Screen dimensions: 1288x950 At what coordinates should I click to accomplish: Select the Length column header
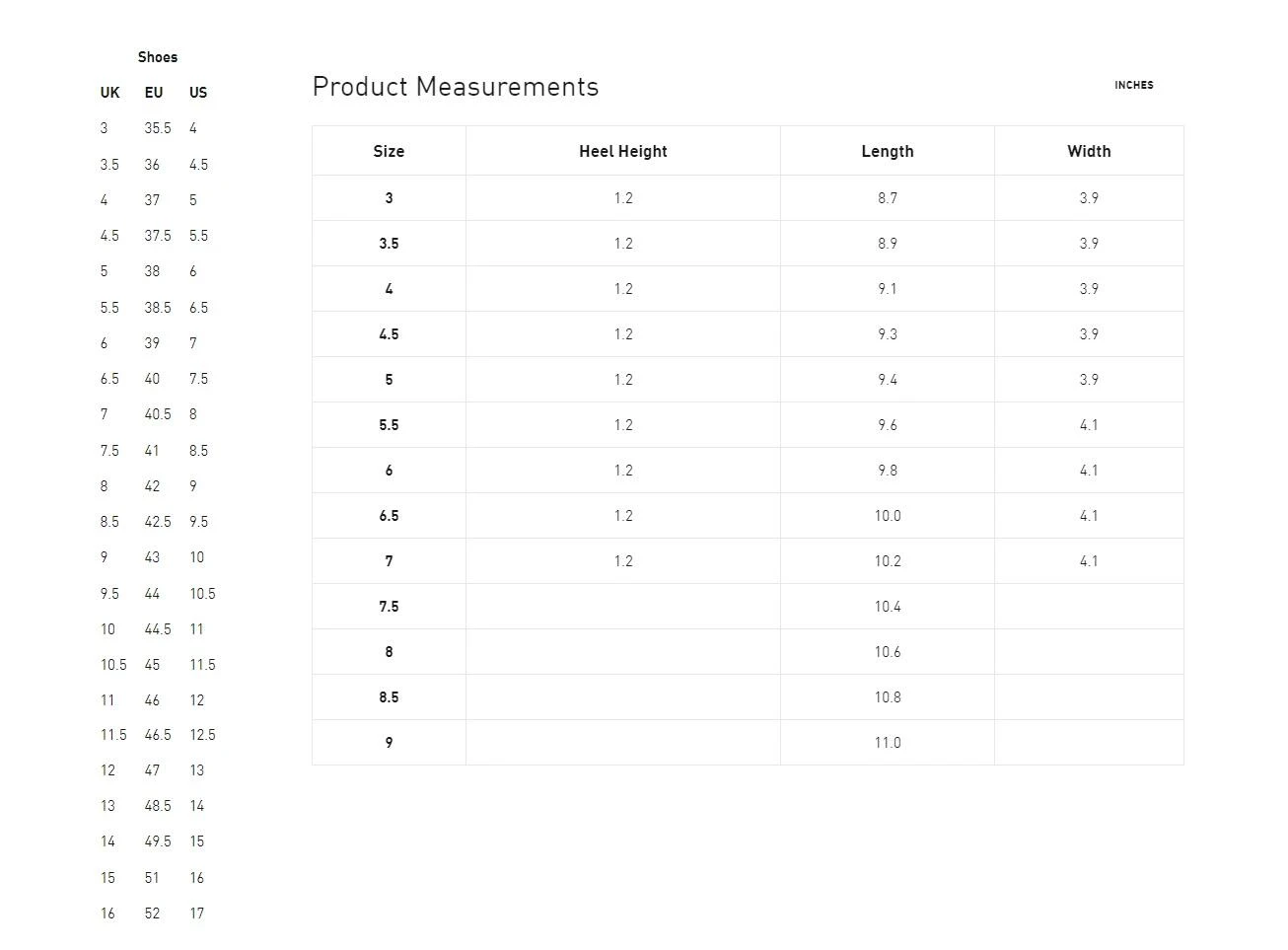coord(887,151)
